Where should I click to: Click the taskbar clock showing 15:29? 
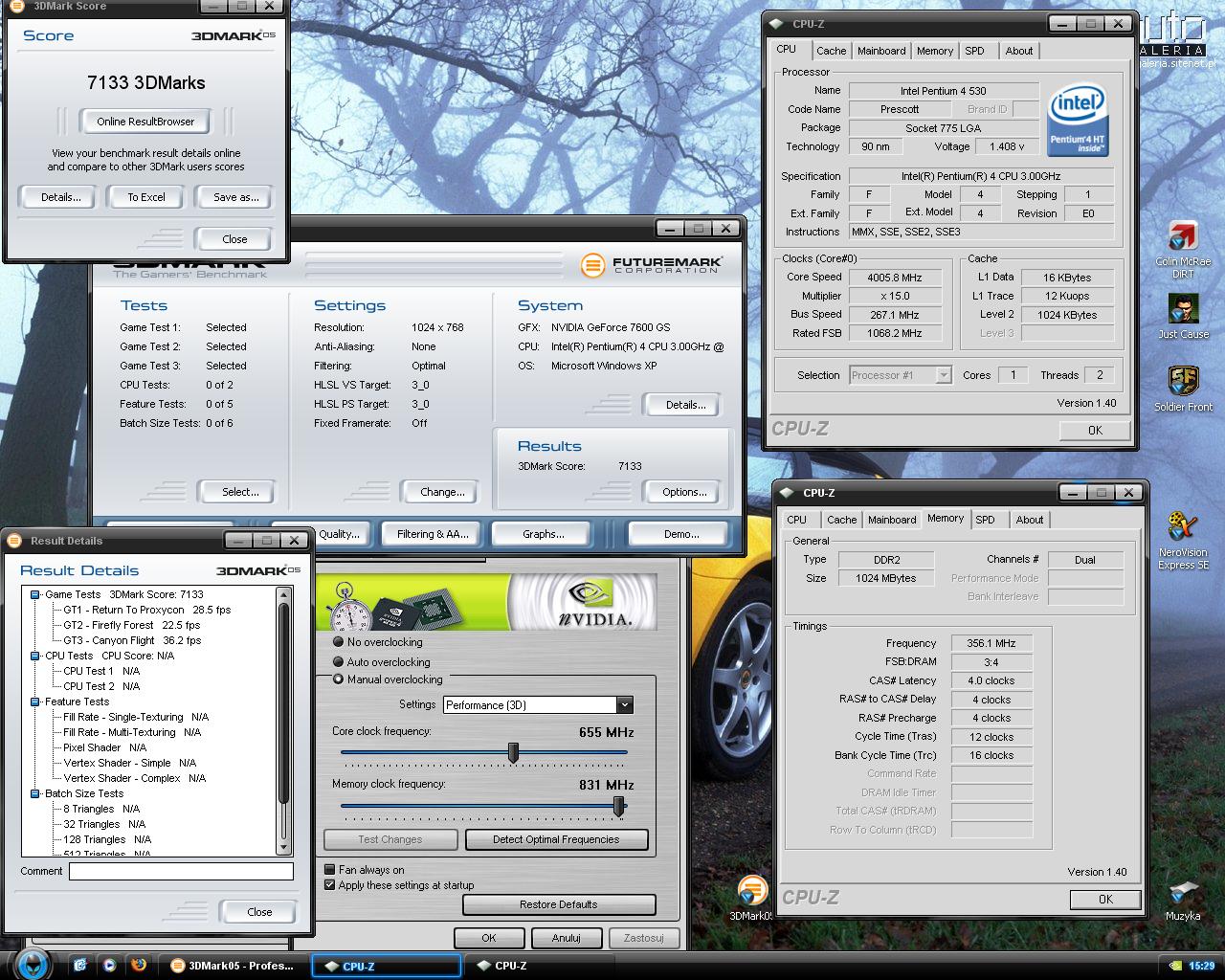tap(1201, 966)
